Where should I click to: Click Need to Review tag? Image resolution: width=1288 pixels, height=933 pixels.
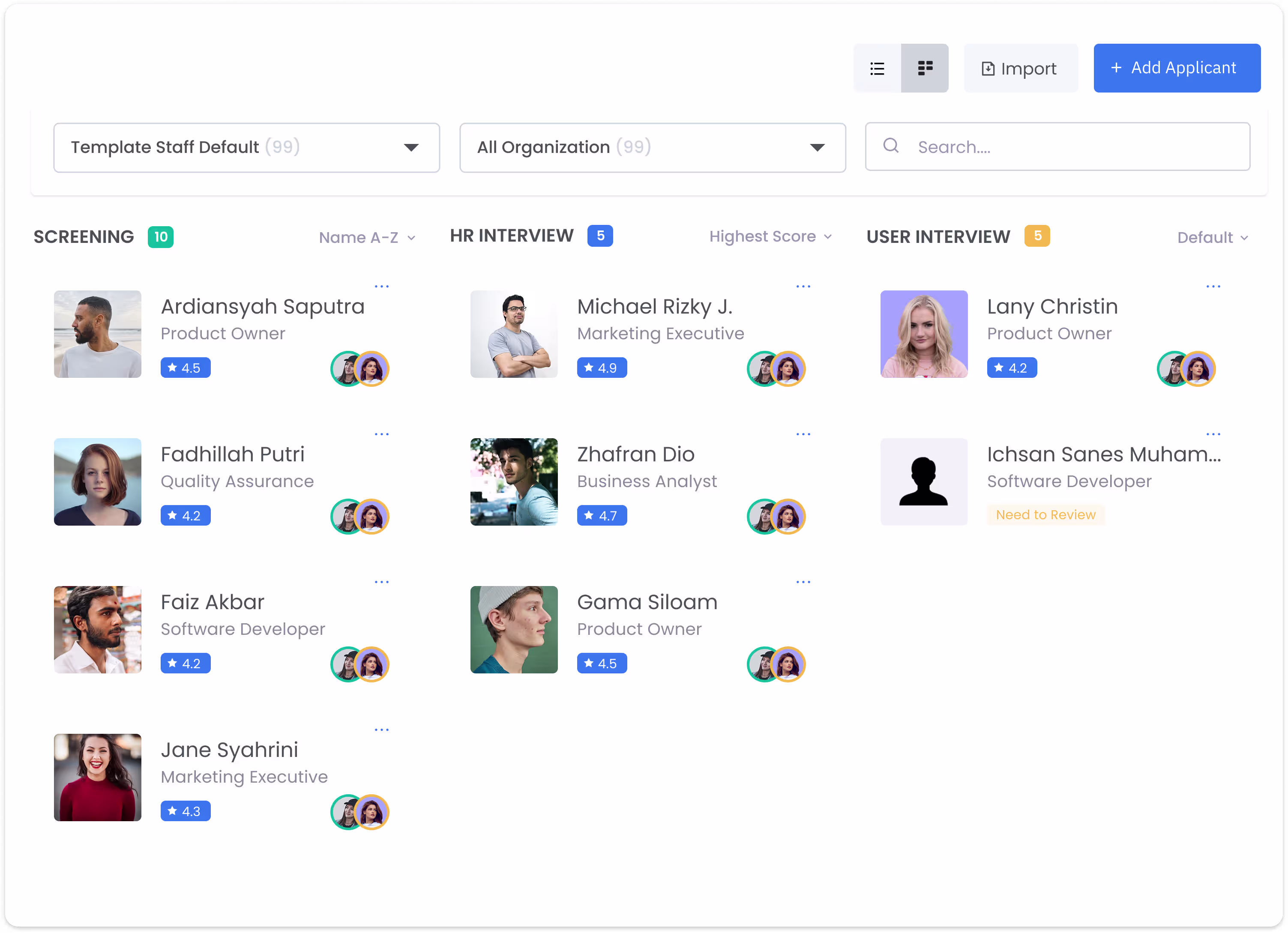click(x=1045, y=515)
